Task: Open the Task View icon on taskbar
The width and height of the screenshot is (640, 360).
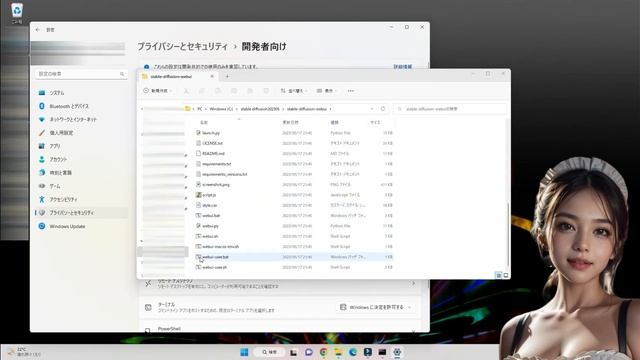Action: pyautogui.click(x=293, y=352)
